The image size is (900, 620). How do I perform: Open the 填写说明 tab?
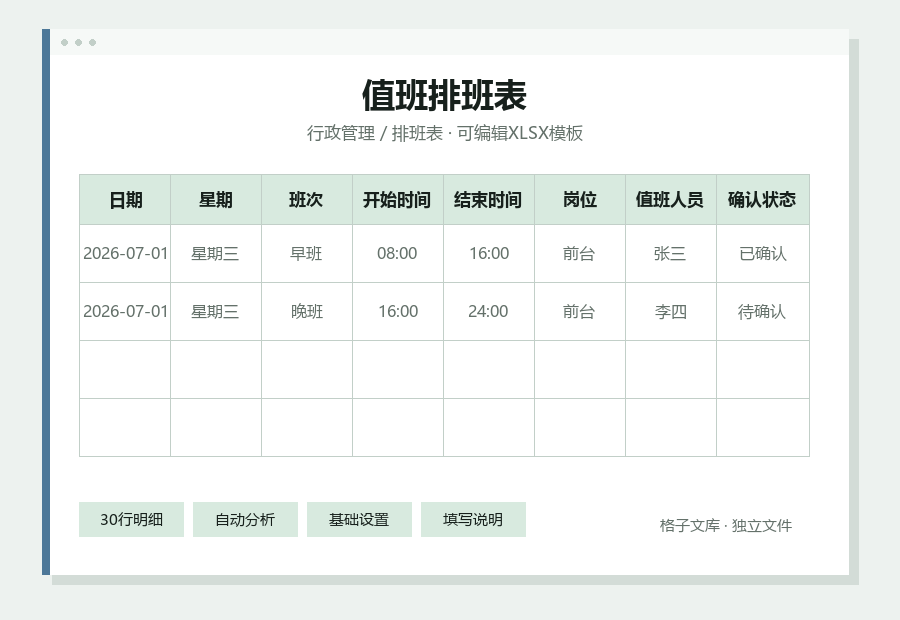(473, 520)
